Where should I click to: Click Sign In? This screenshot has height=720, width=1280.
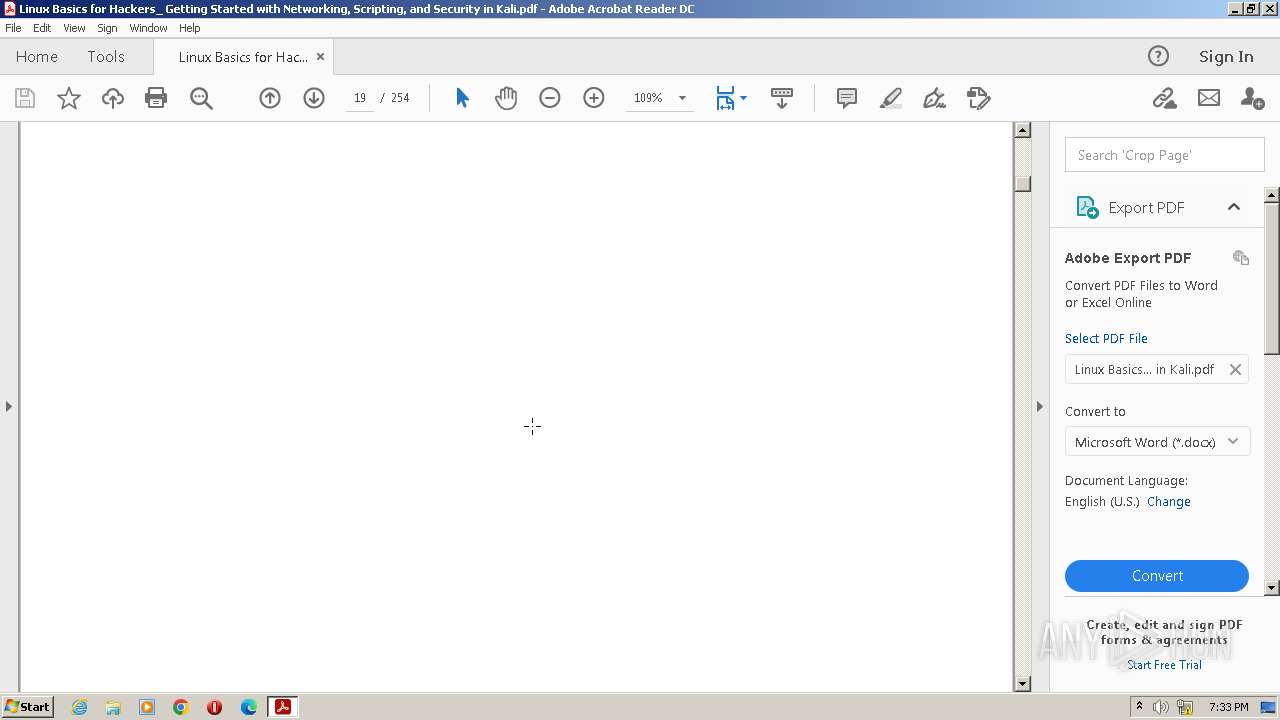1226,56
